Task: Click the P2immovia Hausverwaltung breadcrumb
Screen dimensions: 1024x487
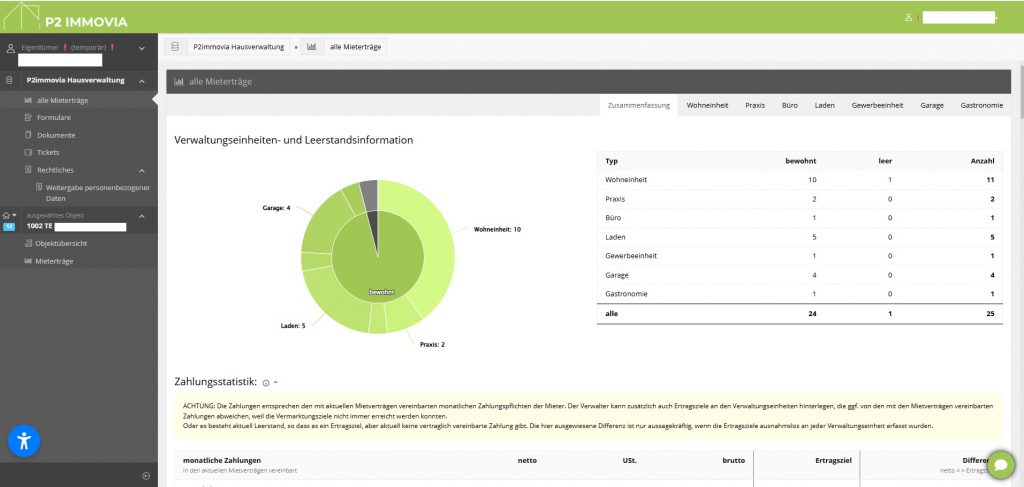Action: click(x=238, y=47)
